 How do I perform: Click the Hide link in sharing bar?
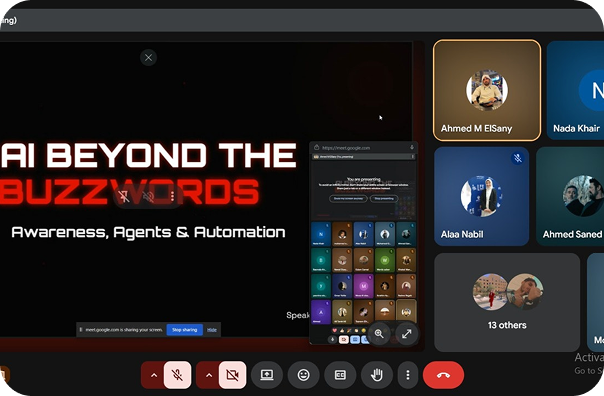coord(212,330)
